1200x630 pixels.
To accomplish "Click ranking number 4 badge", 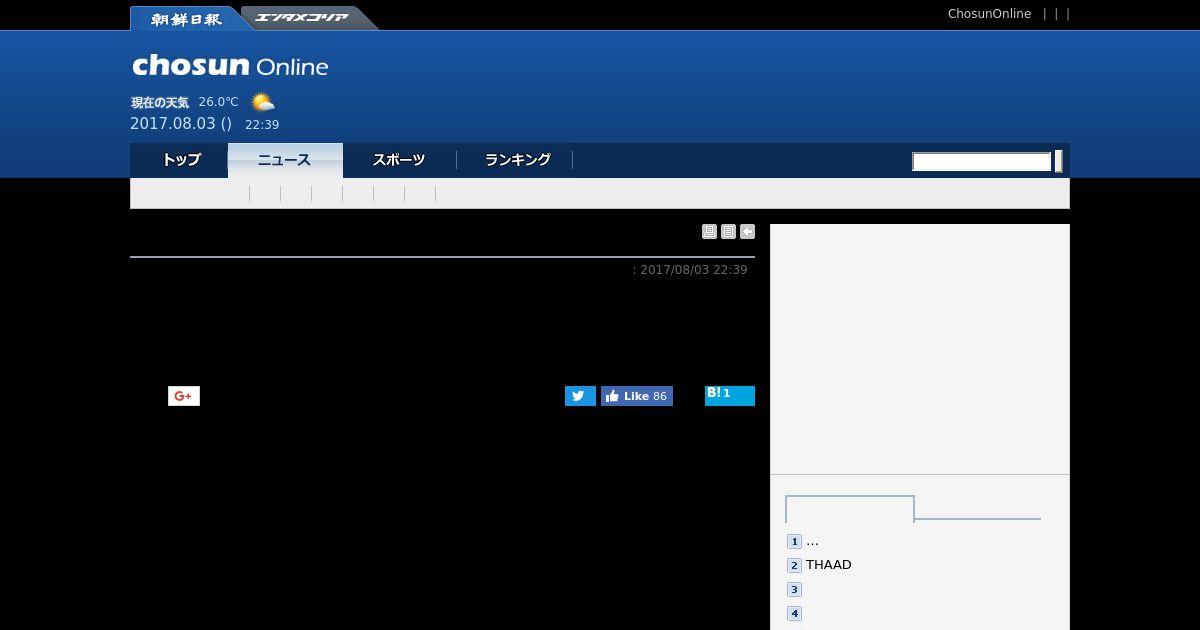I will [x=794, y=614].
